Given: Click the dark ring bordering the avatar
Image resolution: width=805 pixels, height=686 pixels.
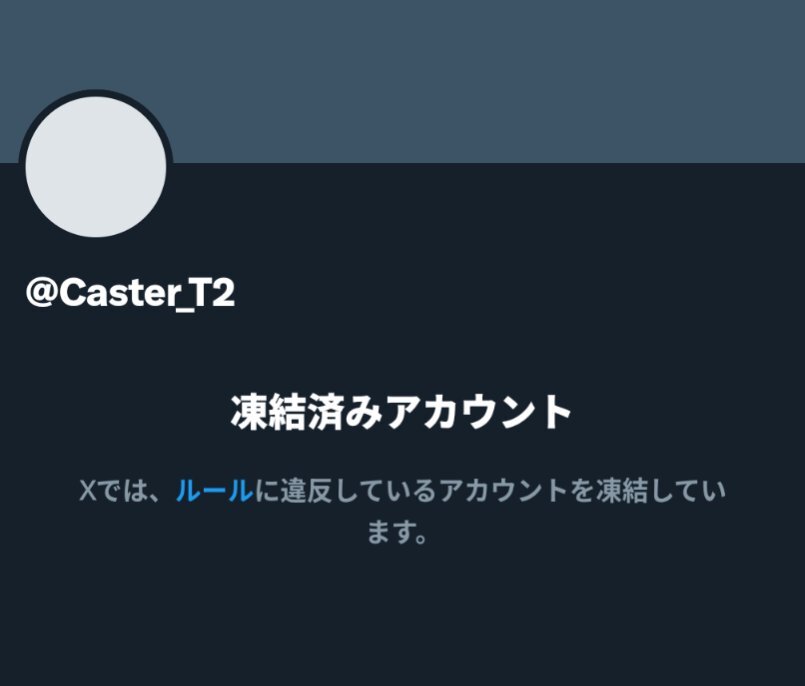Looking at the screenshot, I should pos(96,92).
